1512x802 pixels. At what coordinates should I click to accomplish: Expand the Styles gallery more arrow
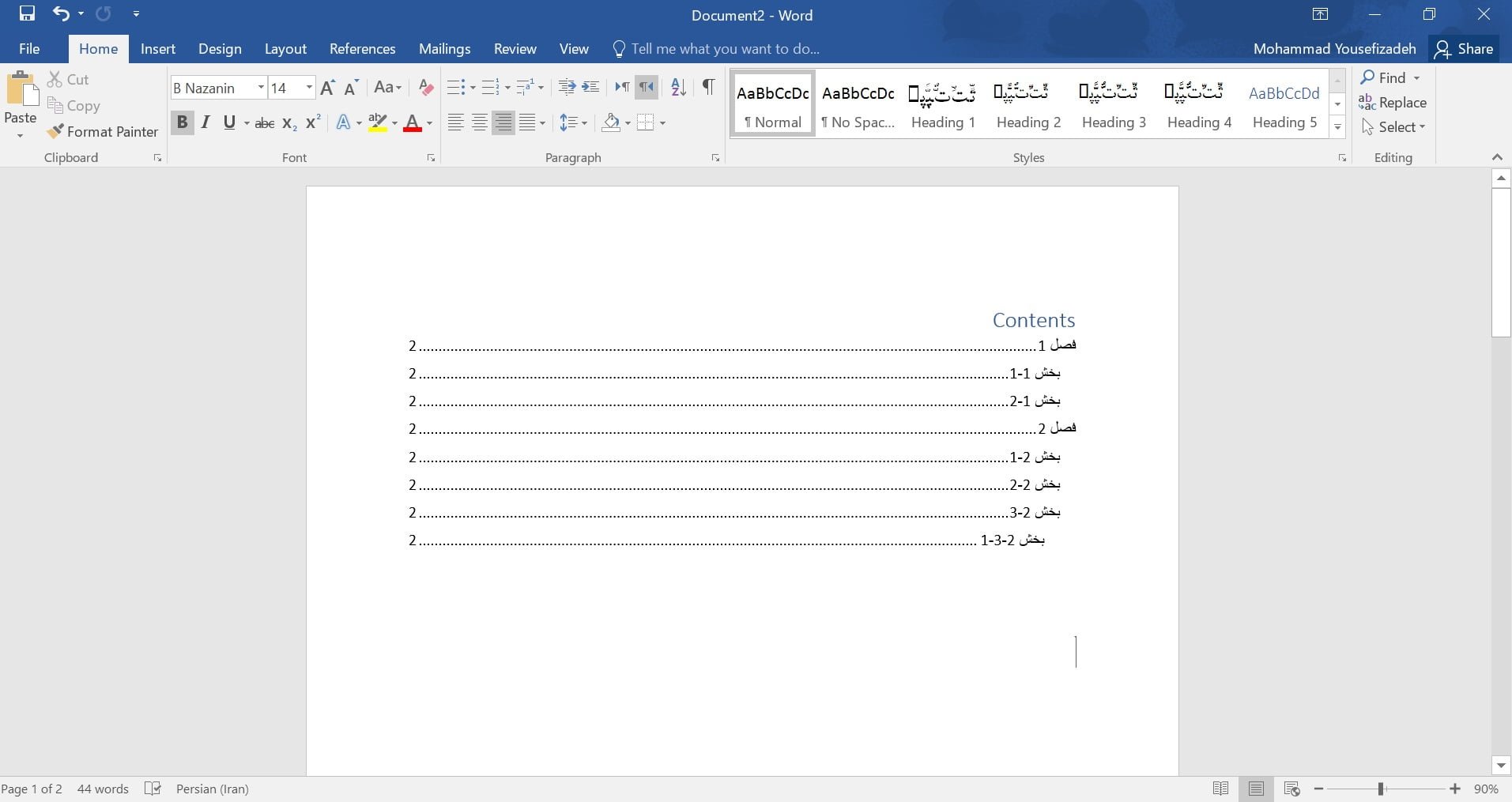point(1337,127)
